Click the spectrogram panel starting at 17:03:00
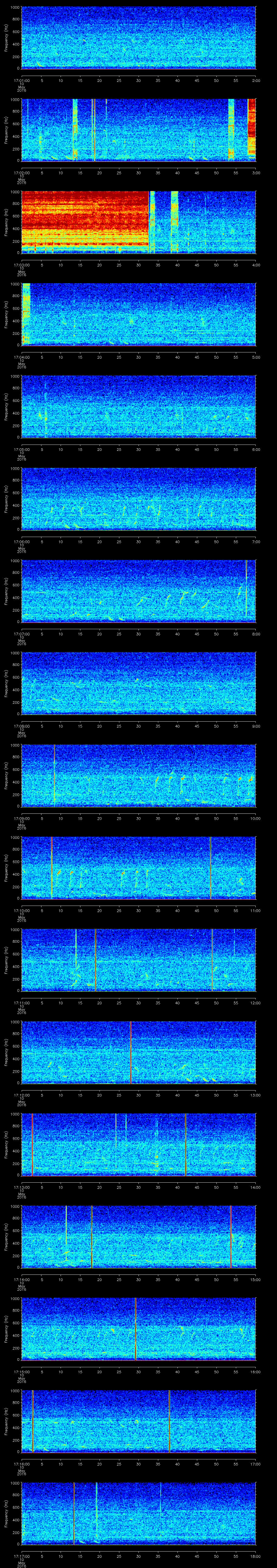Image resolution: width=277 pixels, height=1568 pixels. click(138, 222)
